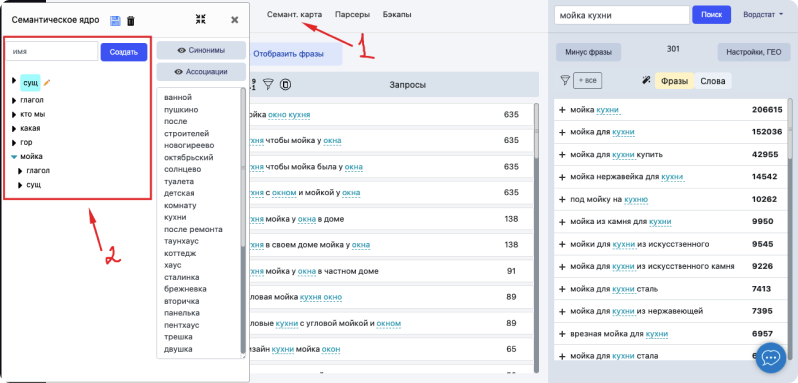
Task: Edit the сущ group via pencil icon
Action: (47, 82)
